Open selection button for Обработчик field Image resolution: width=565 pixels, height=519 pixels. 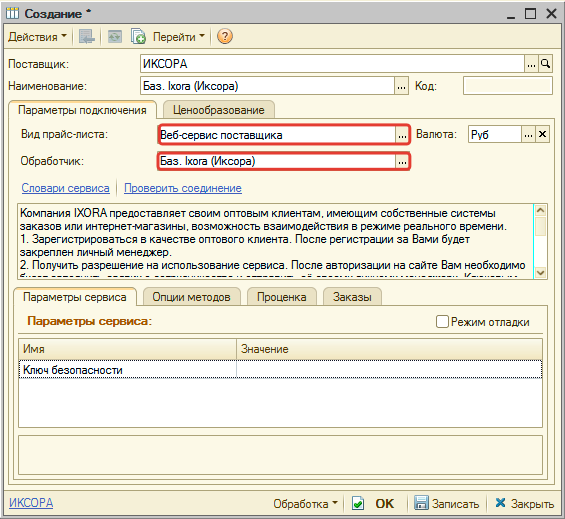click(x=402, y=161)
